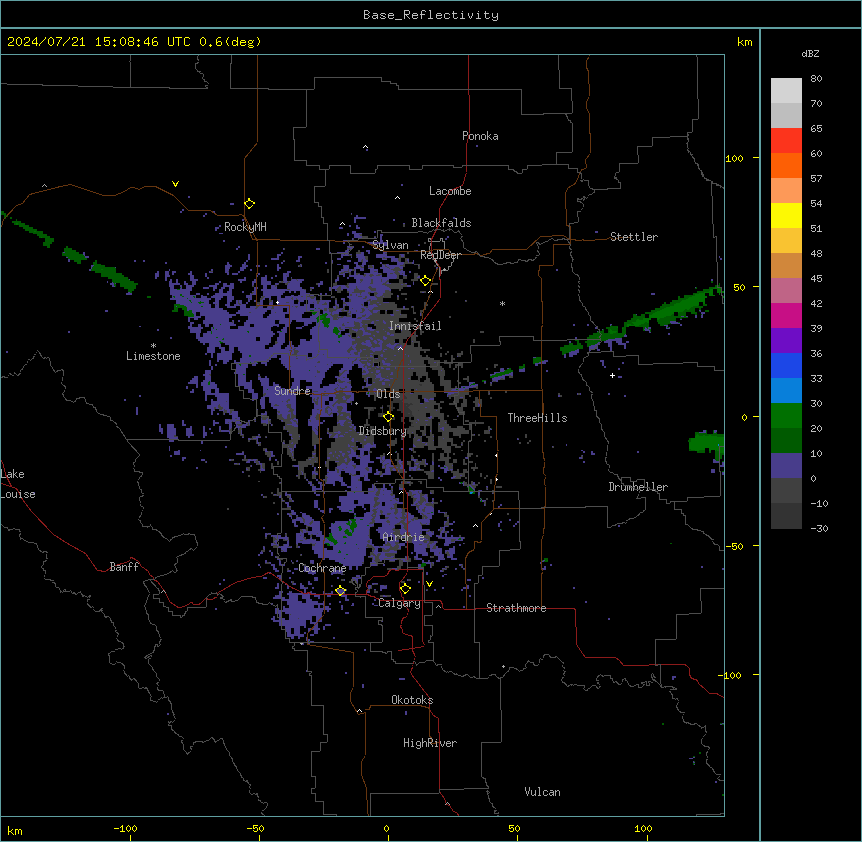This screenshot has height=842, width=862.
Task: Click the Stettler city label
Action: coord(634,237)
